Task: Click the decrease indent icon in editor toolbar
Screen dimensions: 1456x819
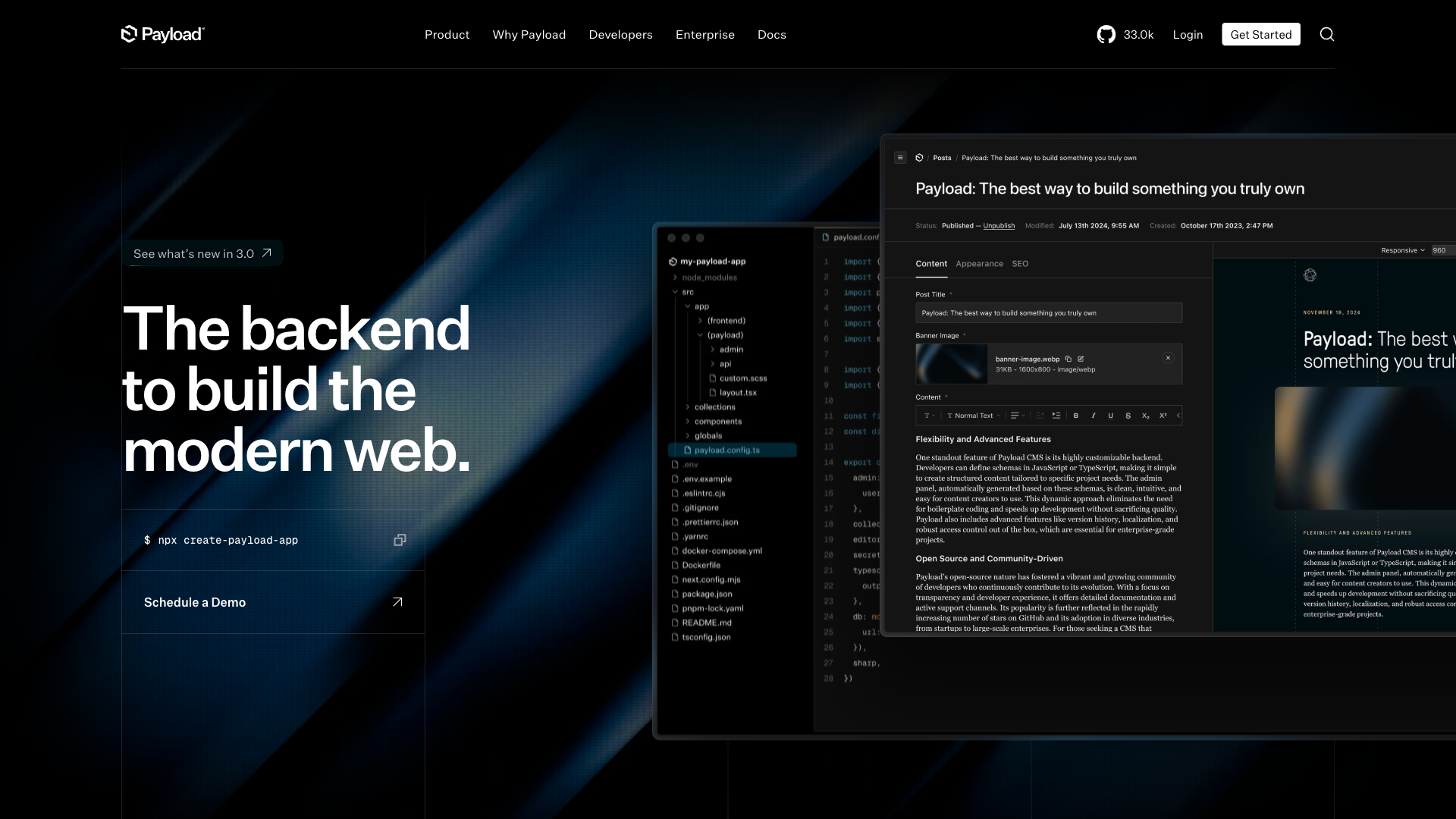Action: (x=1040, y=416)
